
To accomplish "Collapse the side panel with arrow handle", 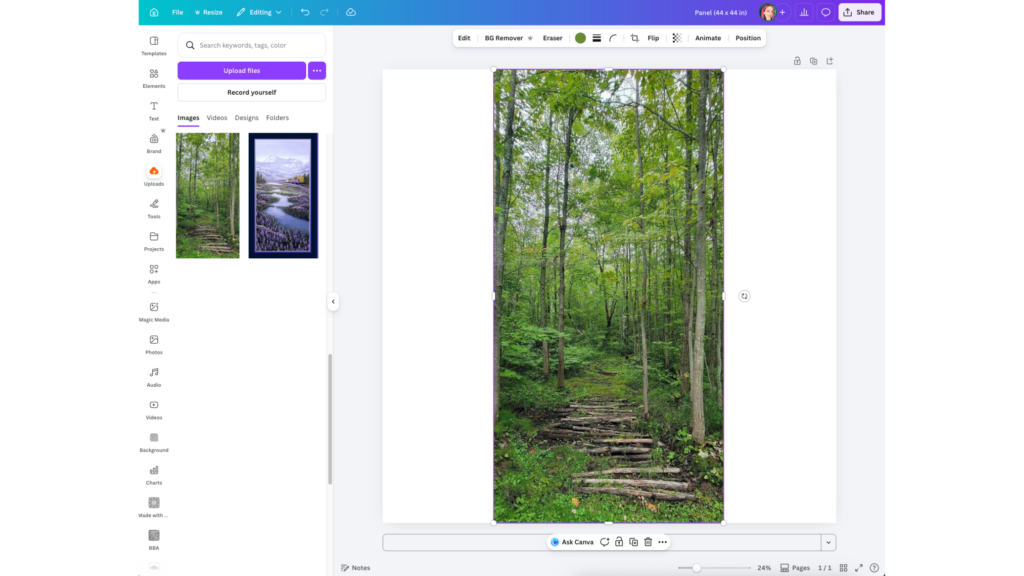I will (333, 302).
